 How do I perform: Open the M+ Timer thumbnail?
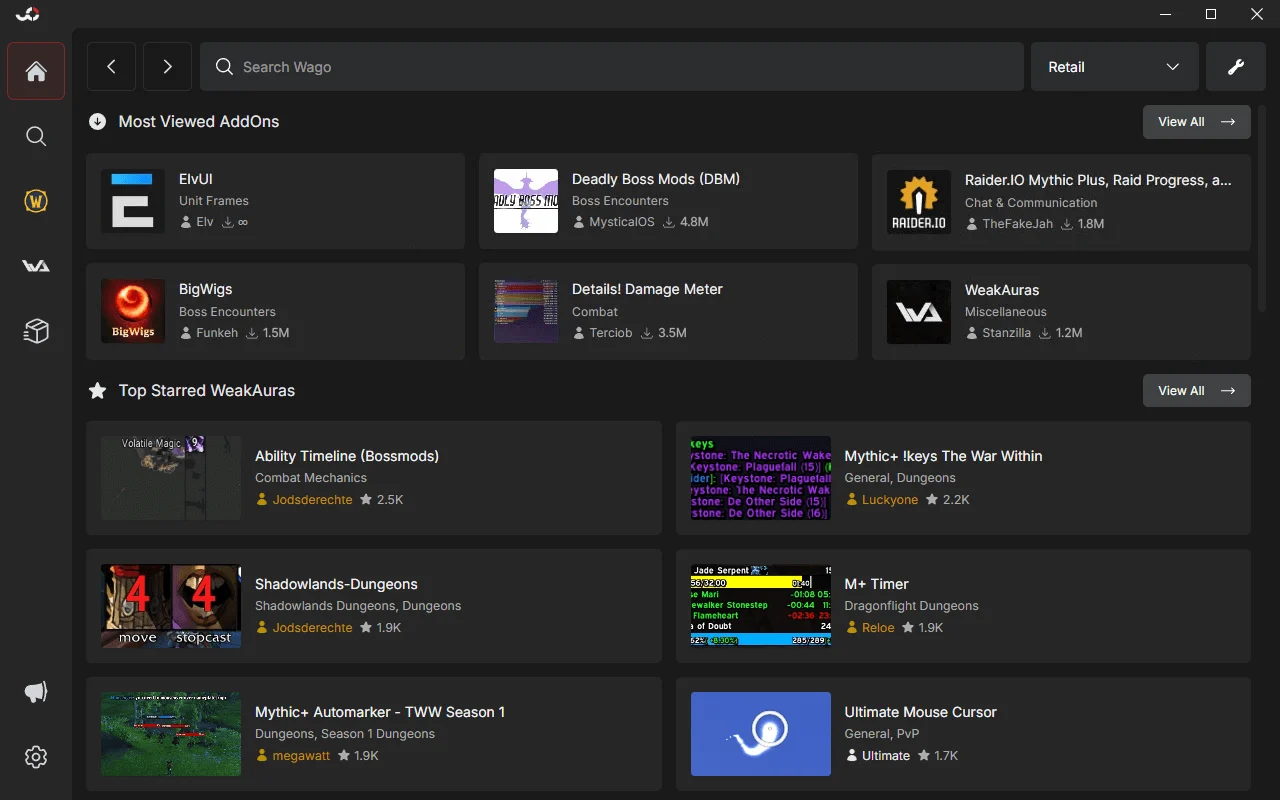click(x=760, y=605)
